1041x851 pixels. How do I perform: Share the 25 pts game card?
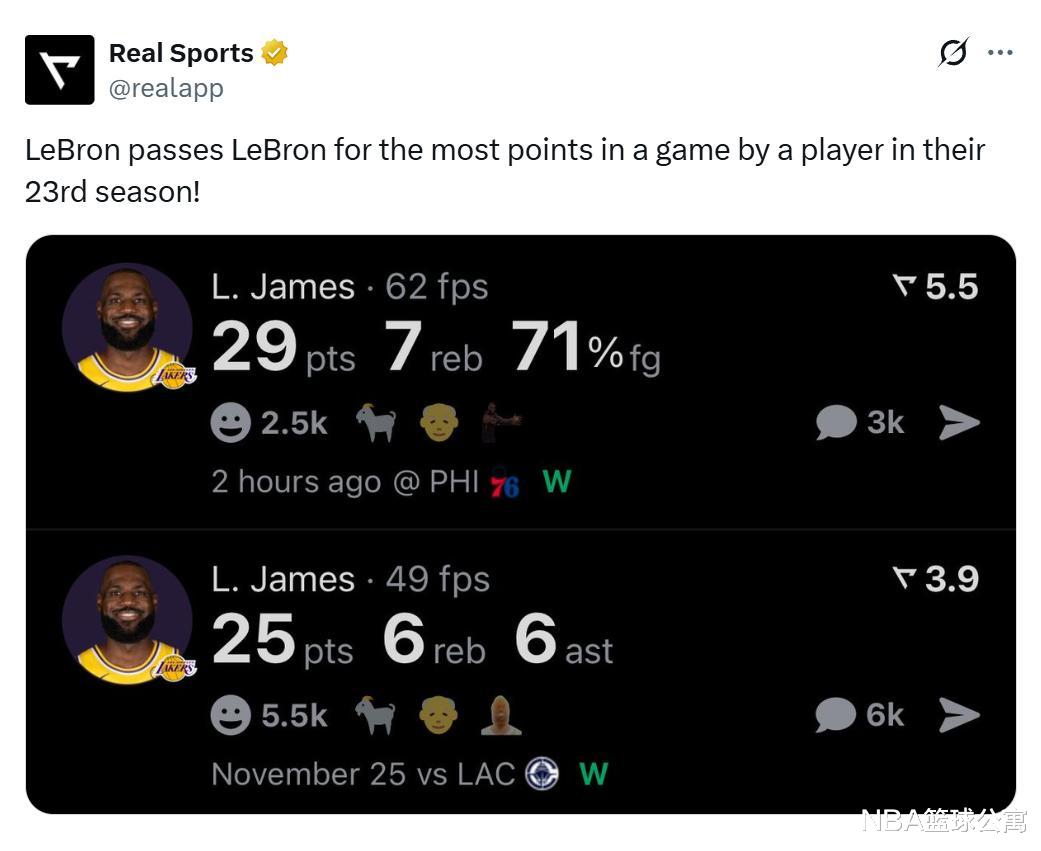click(x=959, y=715)
